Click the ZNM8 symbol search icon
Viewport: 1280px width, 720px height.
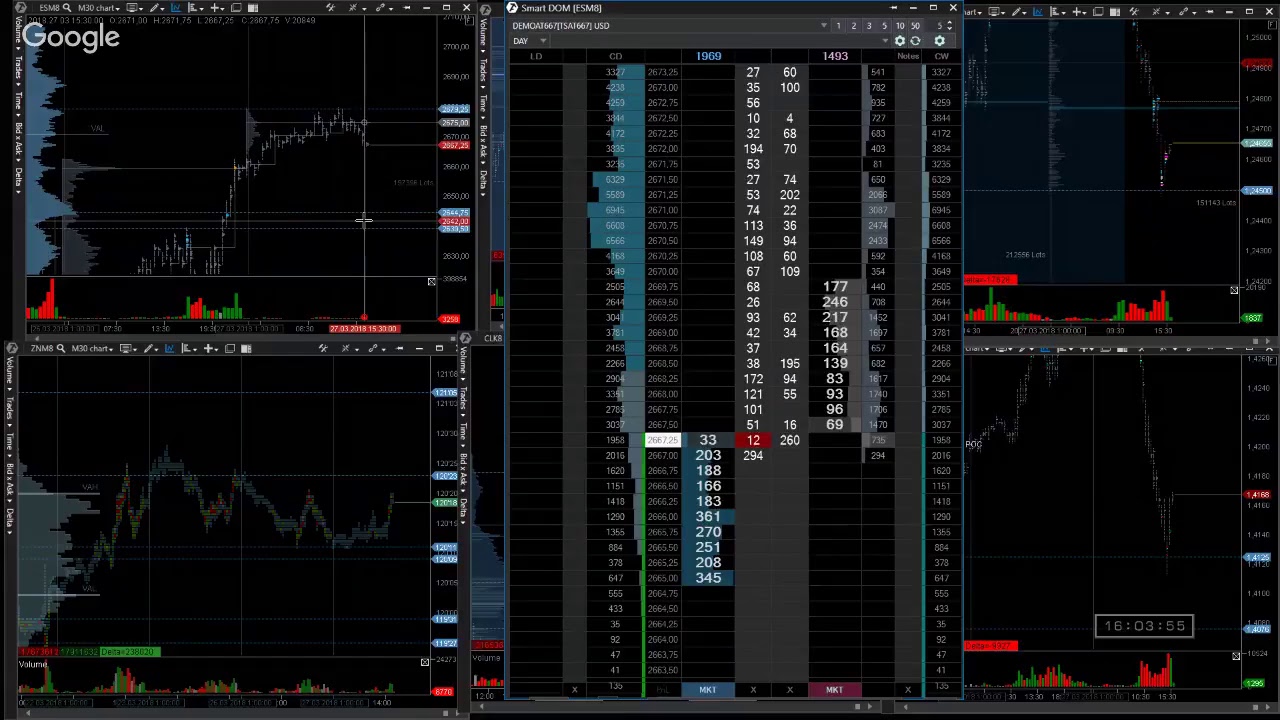(61, 348)
